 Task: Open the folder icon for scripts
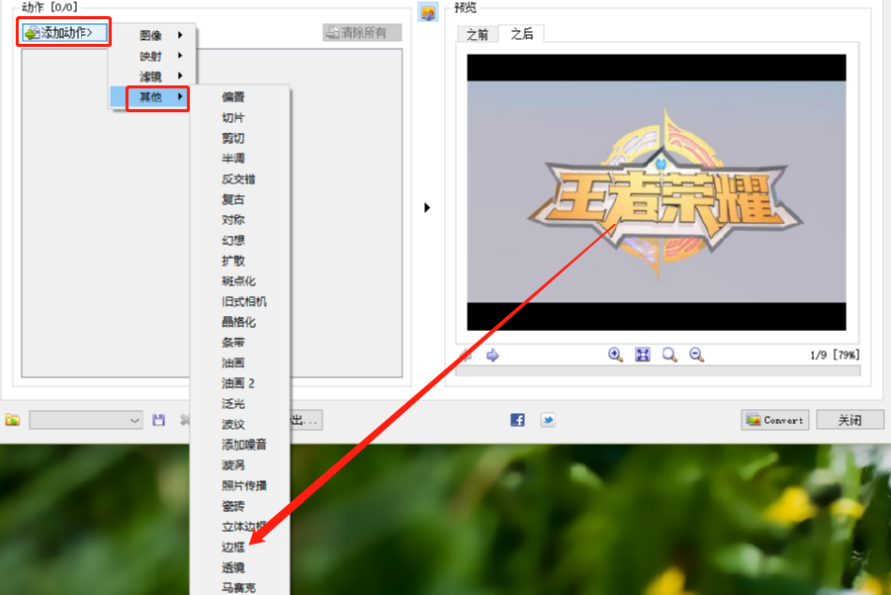(x=13, y=420)
